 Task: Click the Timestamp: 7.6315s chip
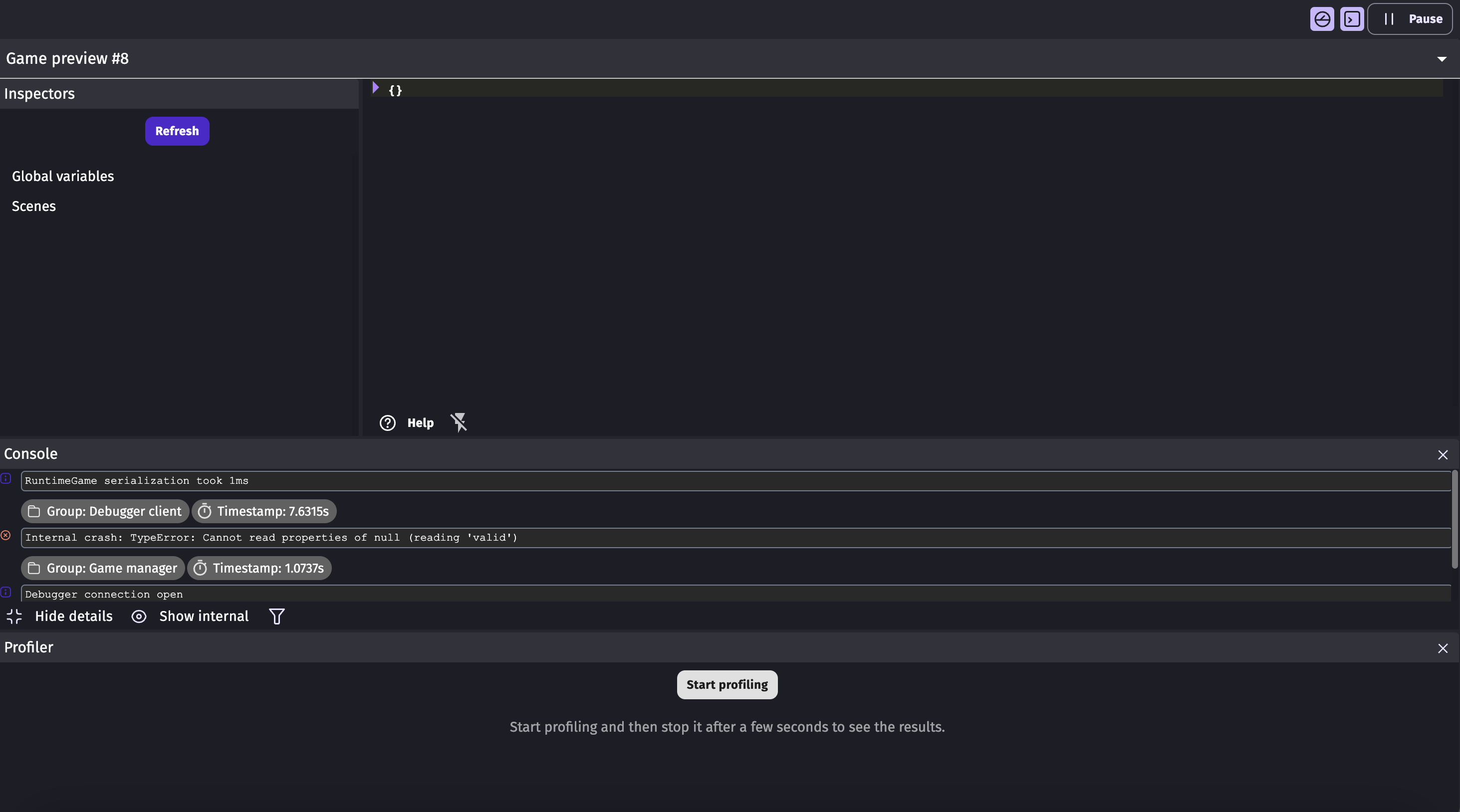264,511
